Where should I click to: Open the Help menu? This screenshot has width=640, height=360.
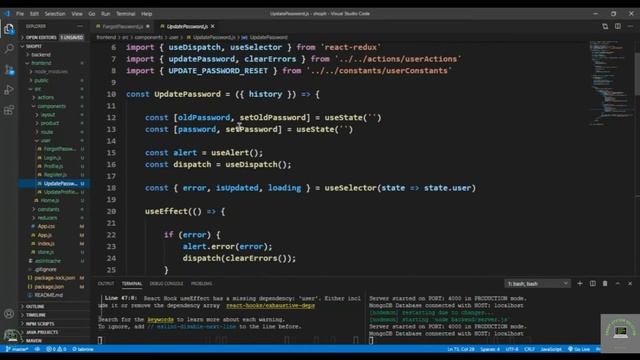[x=146, y=14]
